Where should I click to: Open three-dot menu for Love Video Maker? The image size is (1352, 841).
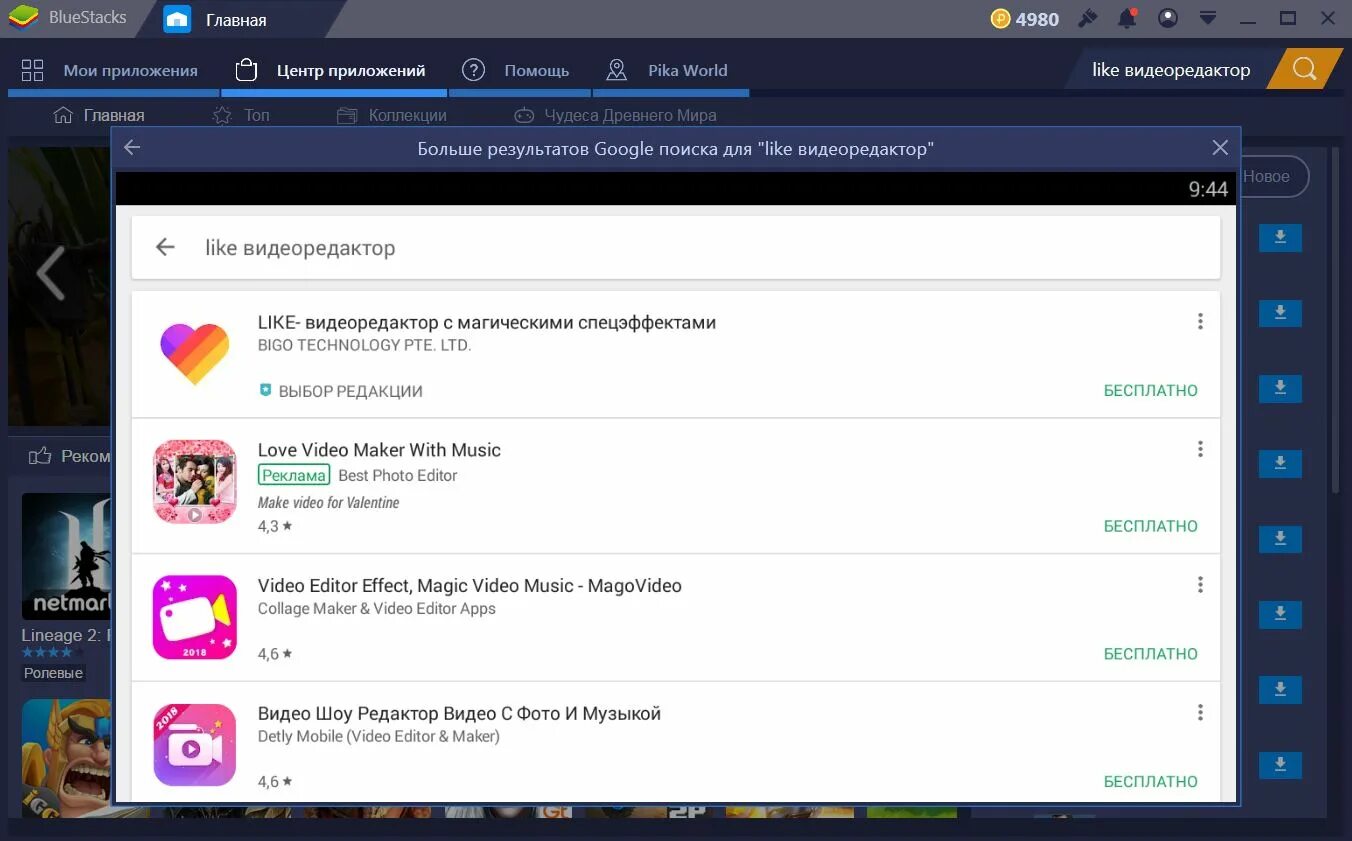1200,449
